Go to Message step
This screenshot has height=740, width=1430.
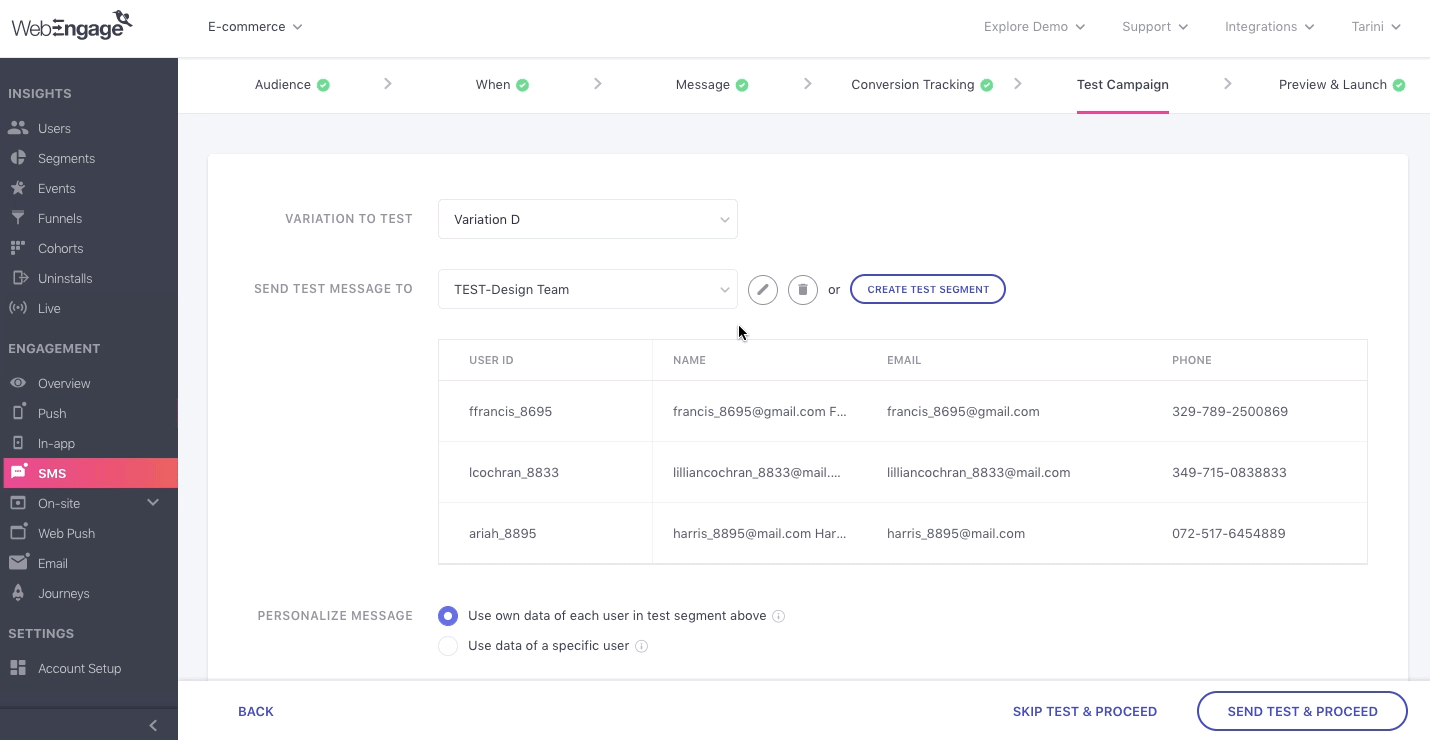tap(703, 85)
